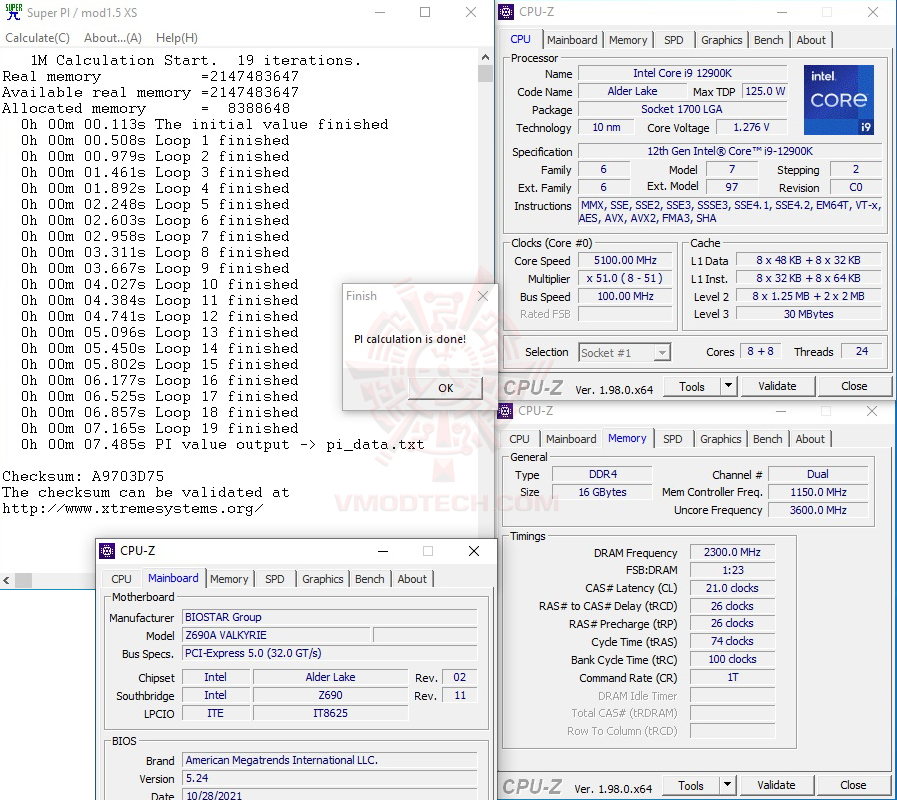897x800 pixels.
Task: Click the Core Speed 5100.00 MHz value
Action: tap(625, 260)
